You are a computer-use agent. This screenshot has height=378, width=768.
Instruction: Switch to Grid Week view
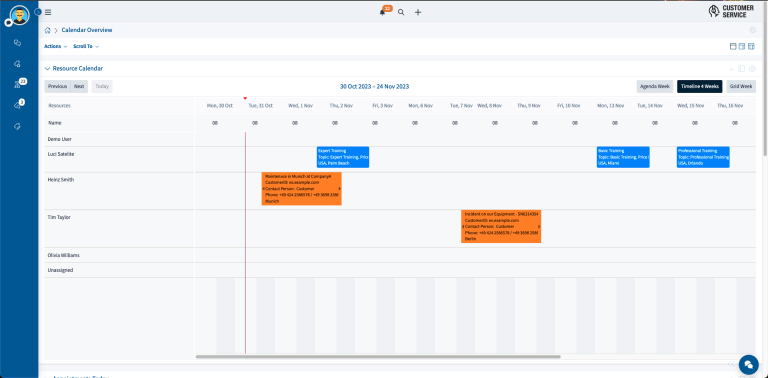(x=741, y=87)
